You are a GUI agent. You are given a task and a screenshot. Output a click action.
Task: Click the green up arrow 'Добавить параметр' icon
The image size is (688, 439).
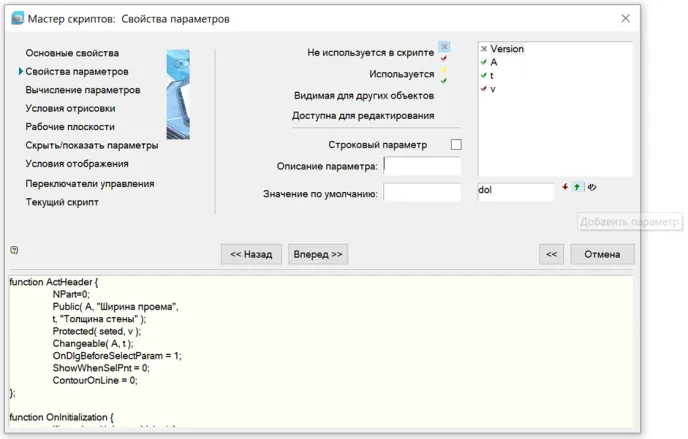pos(577,187)
